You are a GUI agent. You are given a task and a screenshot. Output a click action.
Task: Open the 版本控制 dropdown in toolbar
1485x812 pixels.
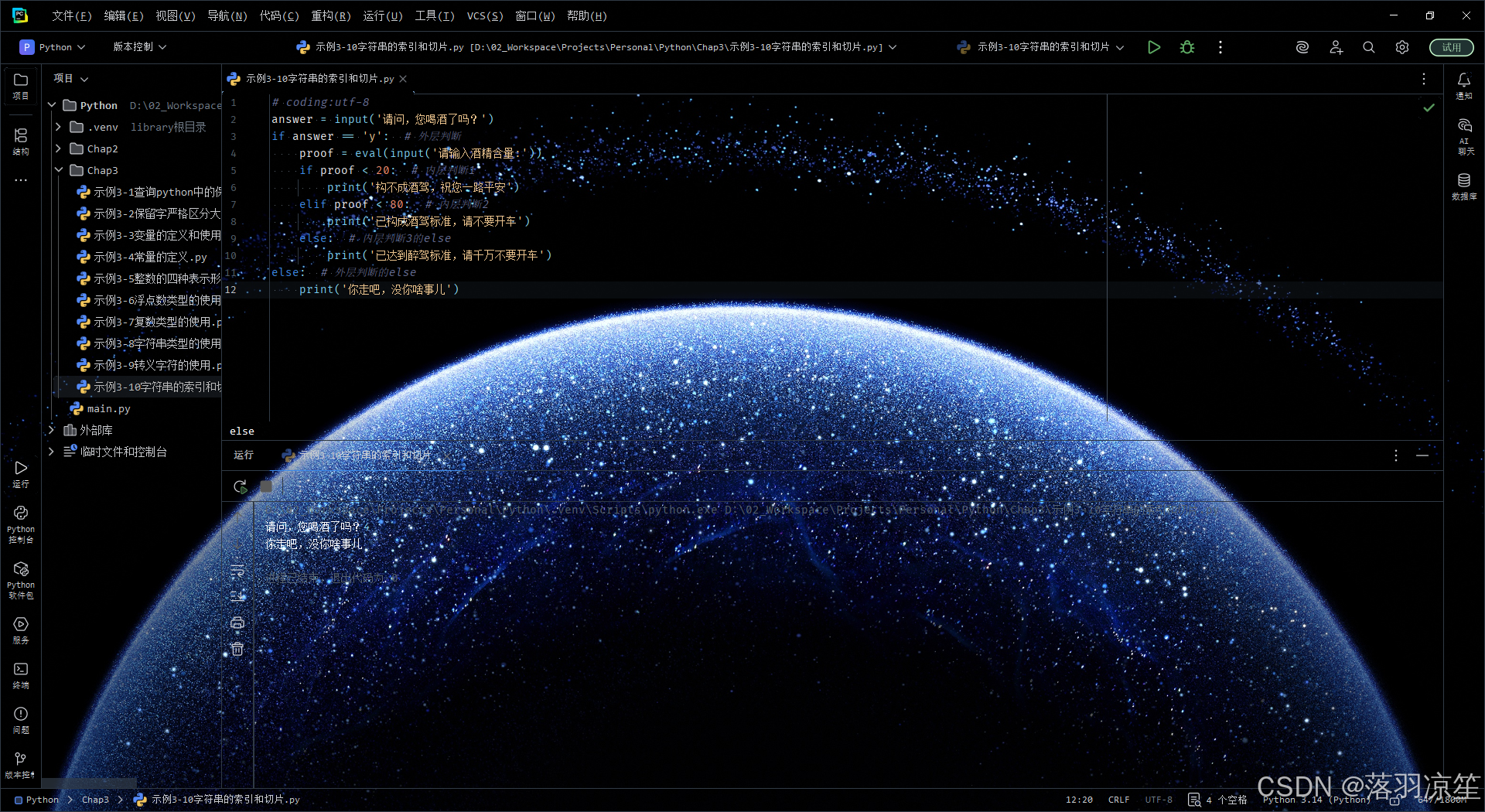(x=140, y=47)
